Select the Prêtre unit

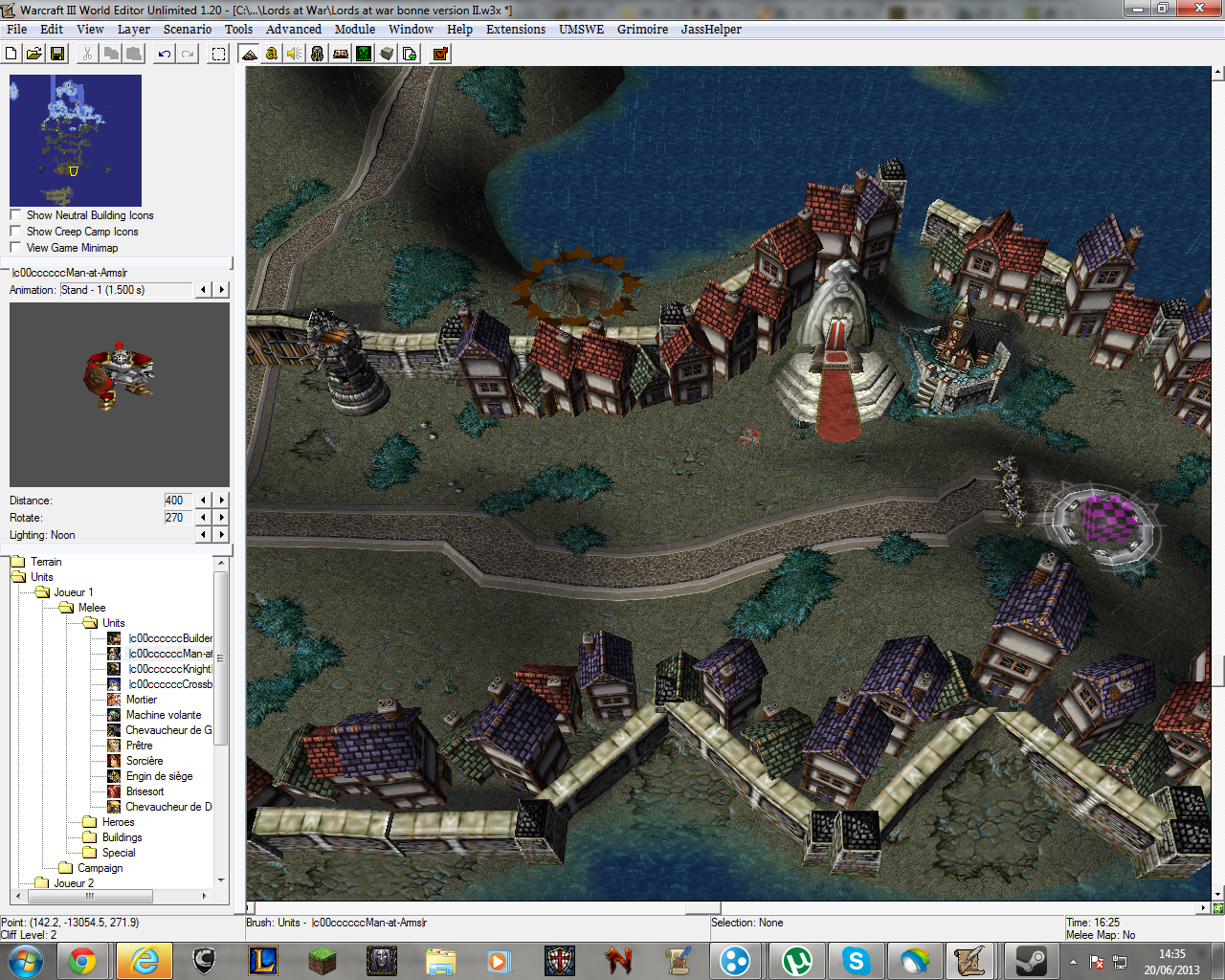(x=139, y=746)
